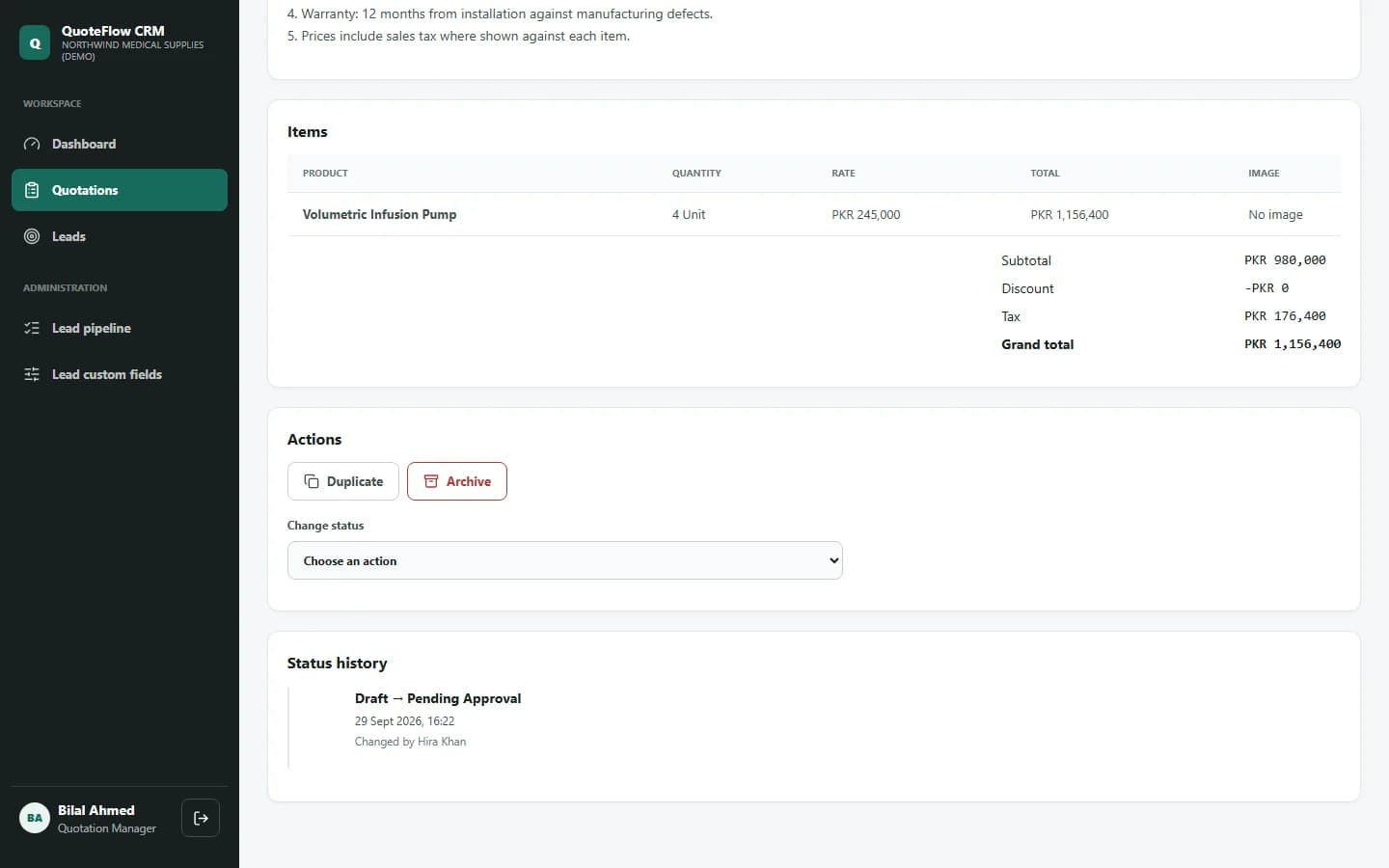The width and height of the screenshot is (1389, 868).
Task: Click the Dashboard gauge icon
Action: click(32, 144)
